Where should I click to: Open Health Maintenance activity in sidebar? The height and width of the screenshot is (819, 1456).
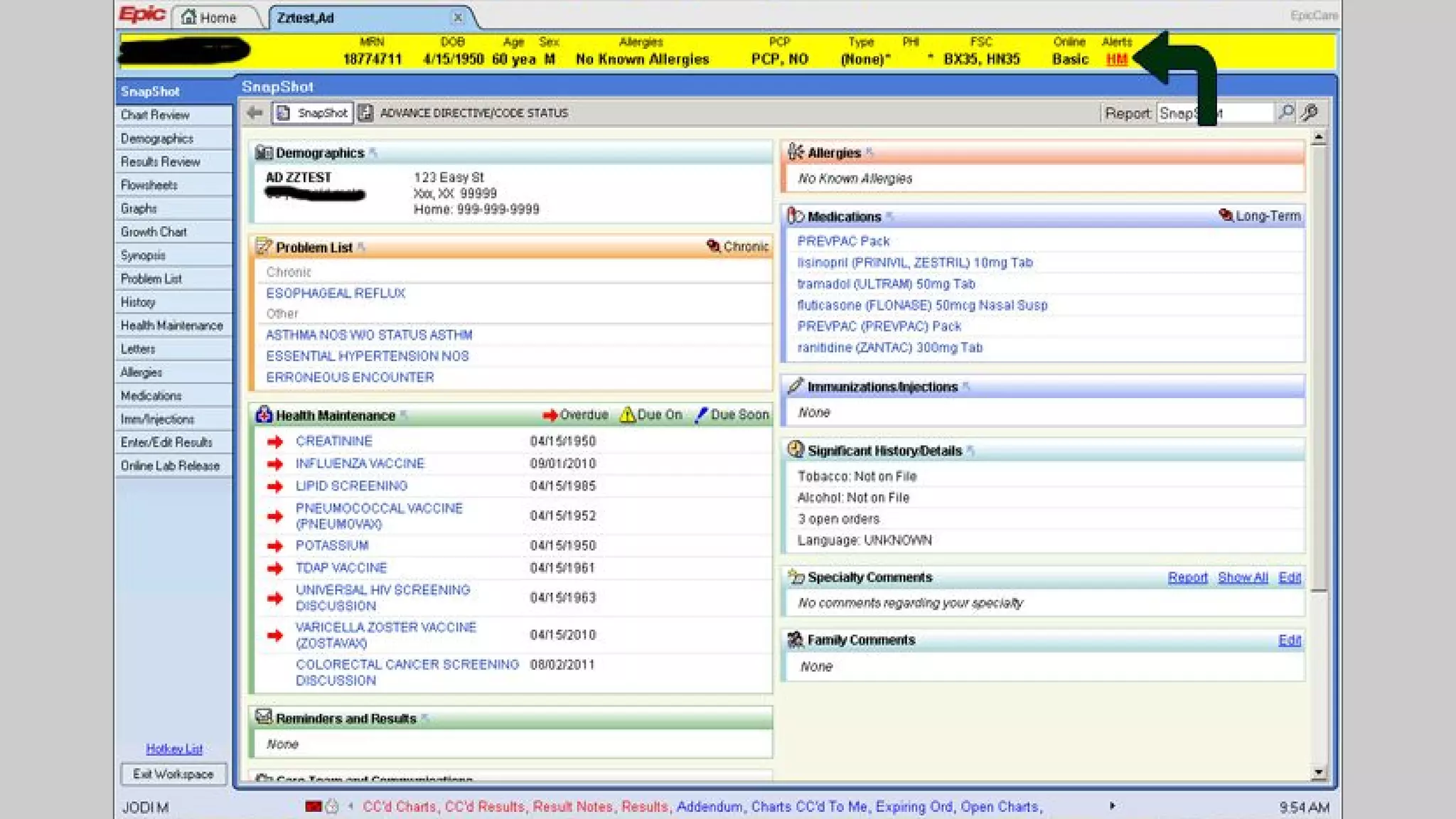171,326
